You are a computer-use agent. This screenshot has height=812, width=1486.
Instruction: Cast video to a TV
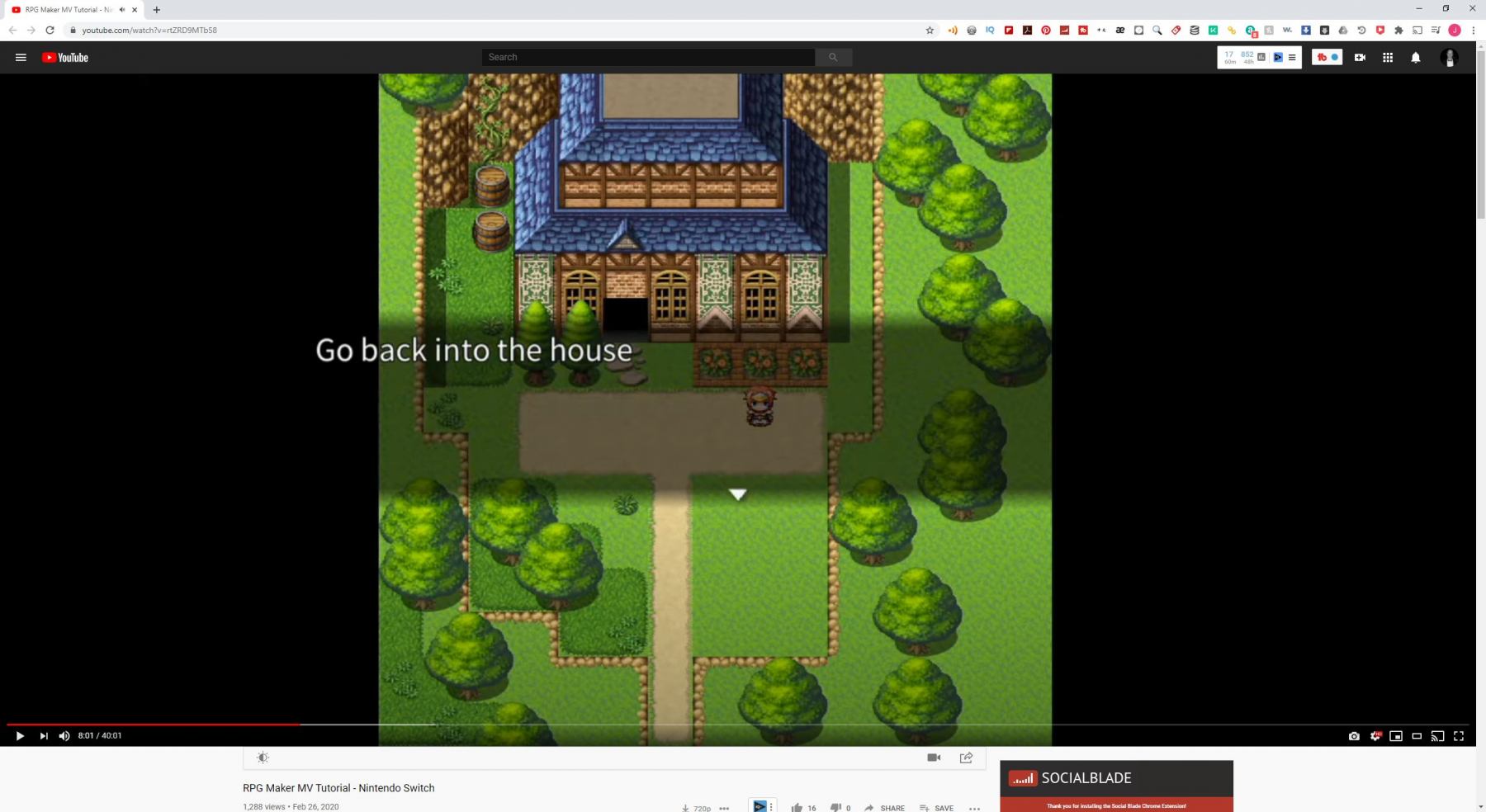(1437, 736)
